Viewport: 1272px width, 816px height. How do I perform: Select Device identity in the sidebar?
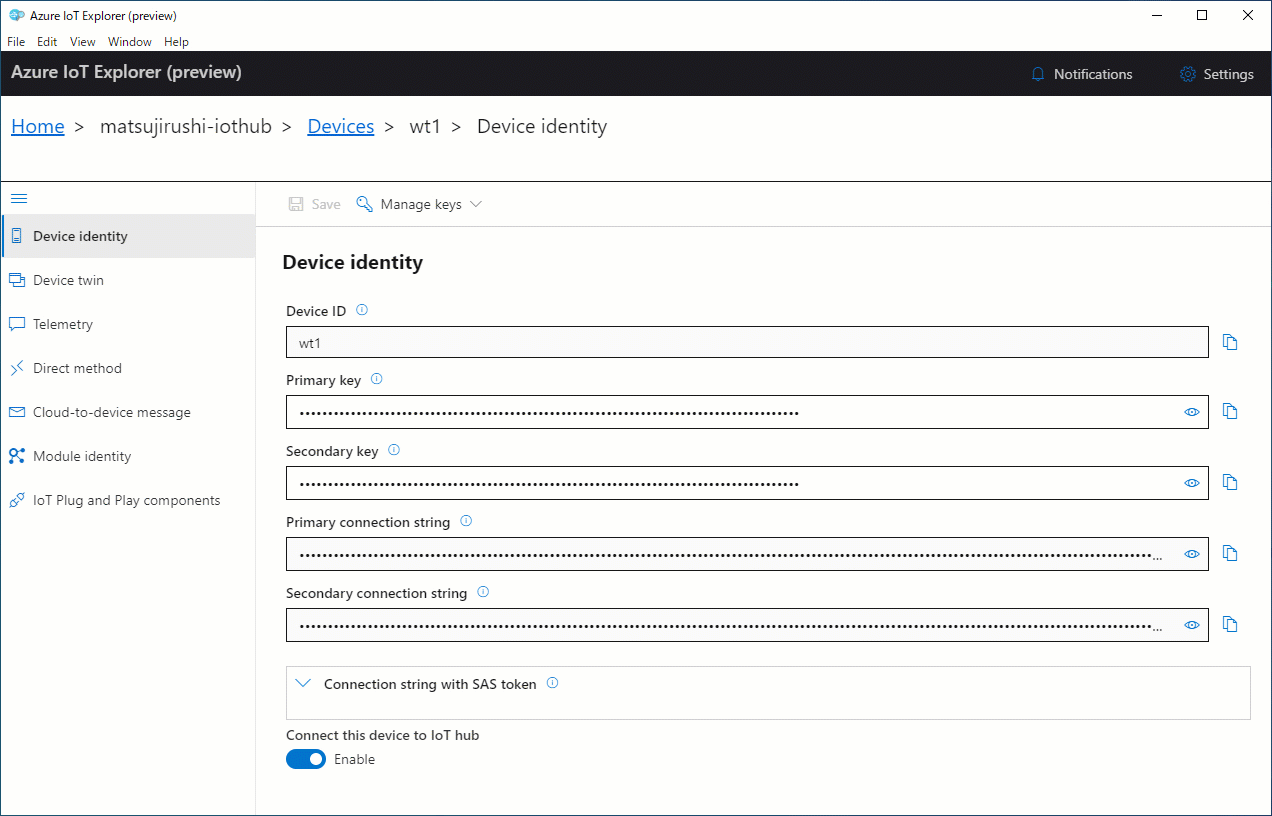[x=128, y=236]
